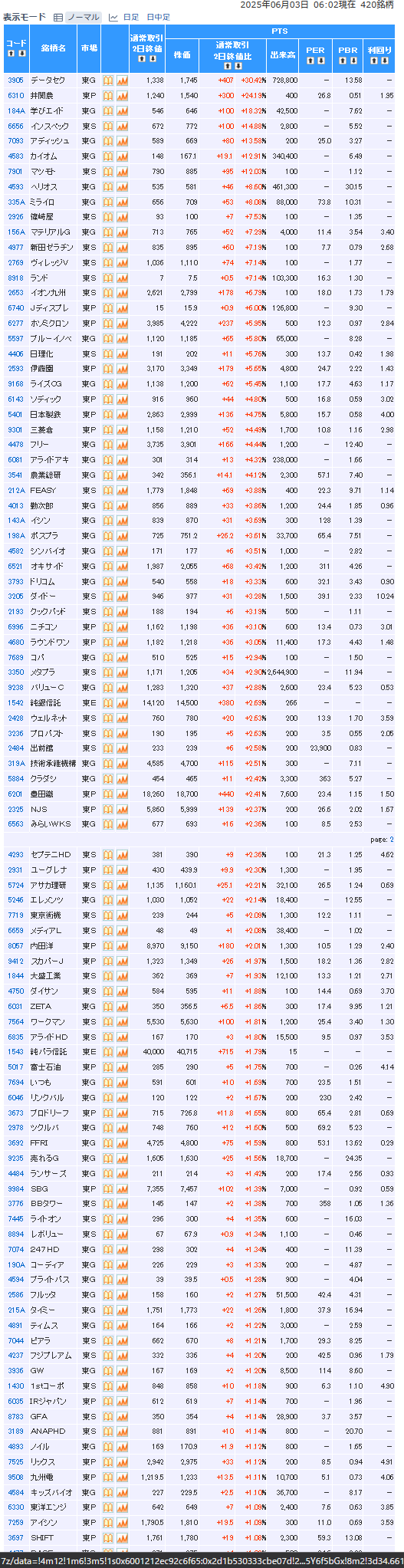Open stock code 4293 link

[15, 855]
